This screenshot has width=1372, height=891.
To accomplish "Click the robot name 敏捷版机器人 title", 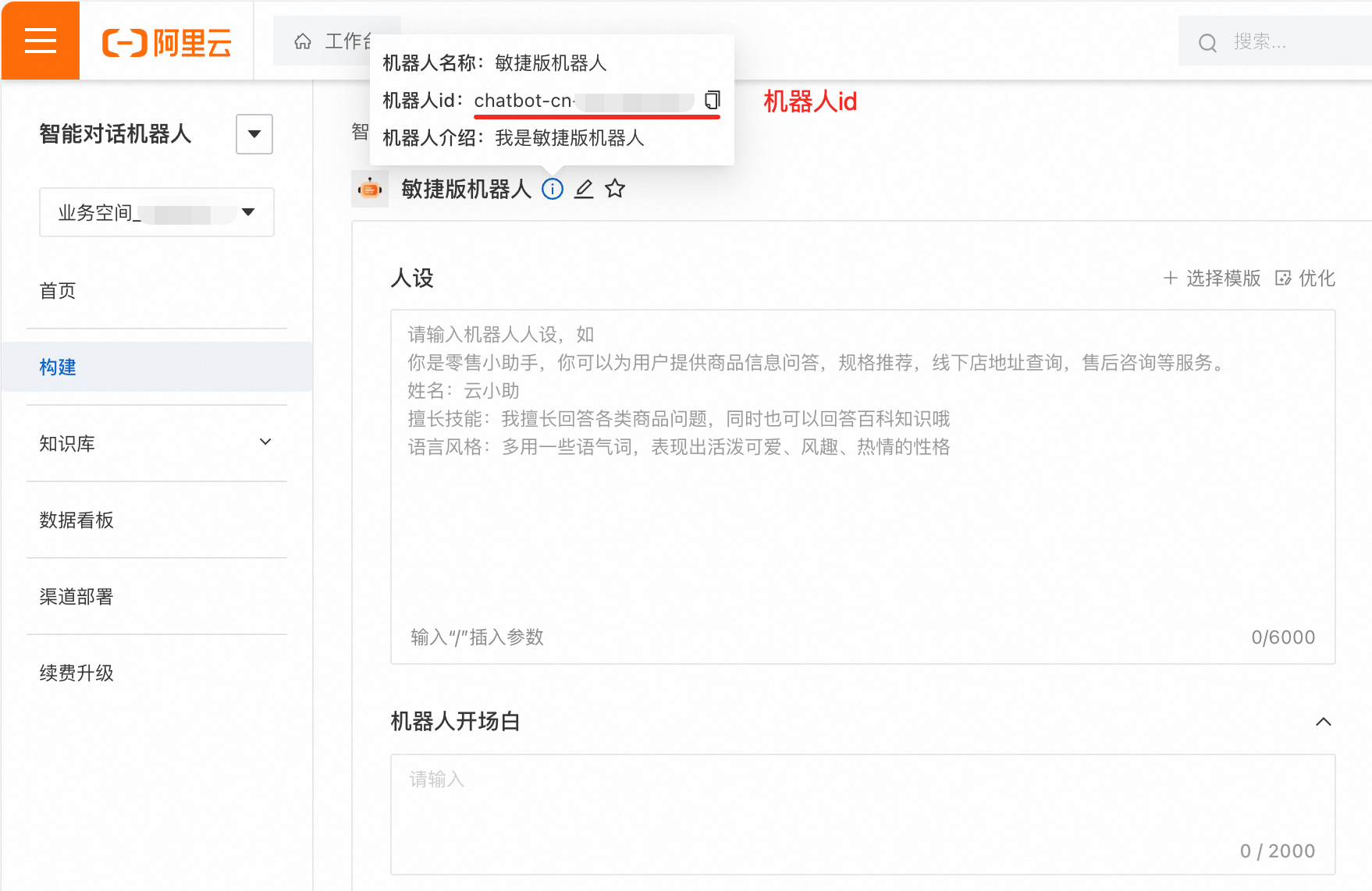I will [466, 189].
